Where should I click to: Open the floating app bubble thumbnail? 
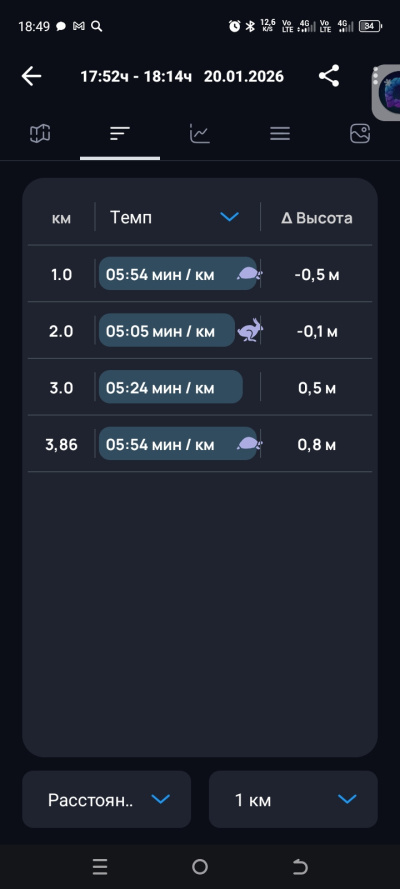coord(386,93)
